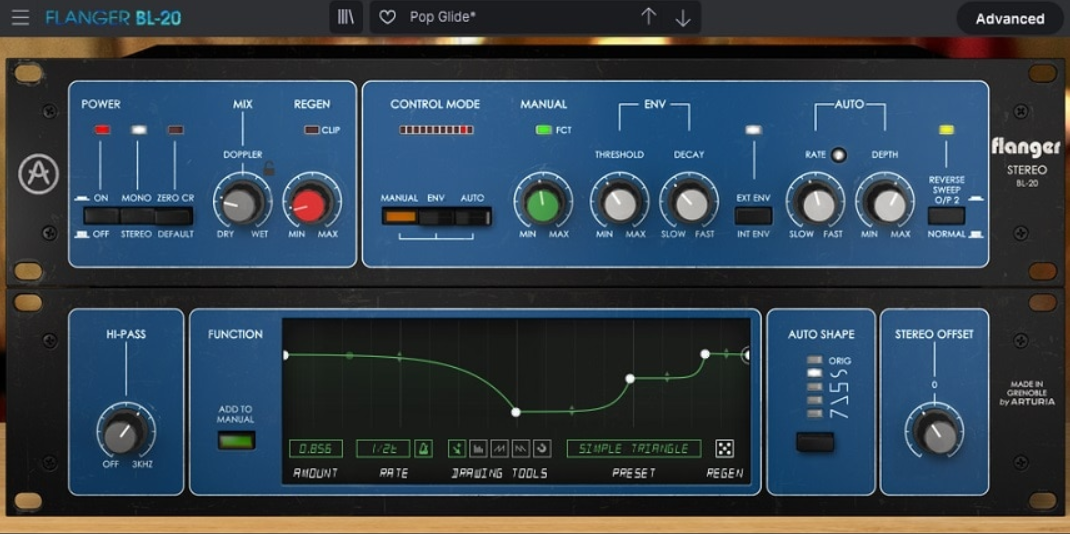Click the 'DRAWING TOOLS' label
1070x534 pixels.
pos(500,473)
